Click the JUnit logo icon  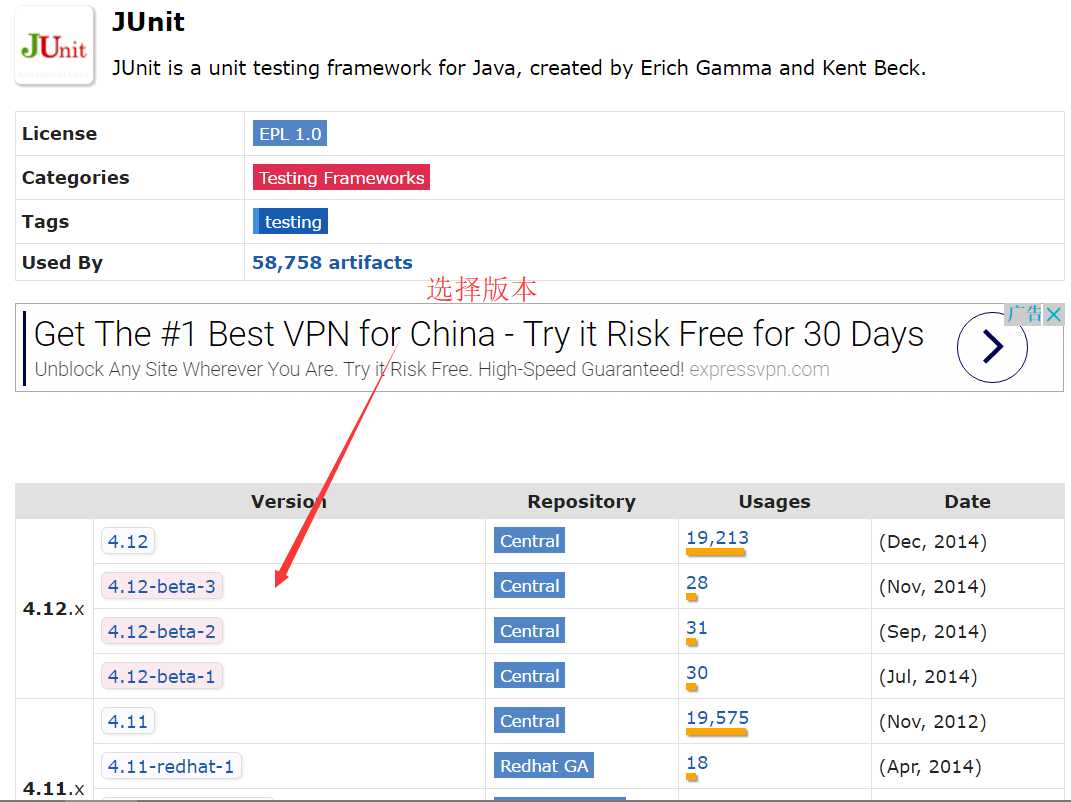coord(55,46)
